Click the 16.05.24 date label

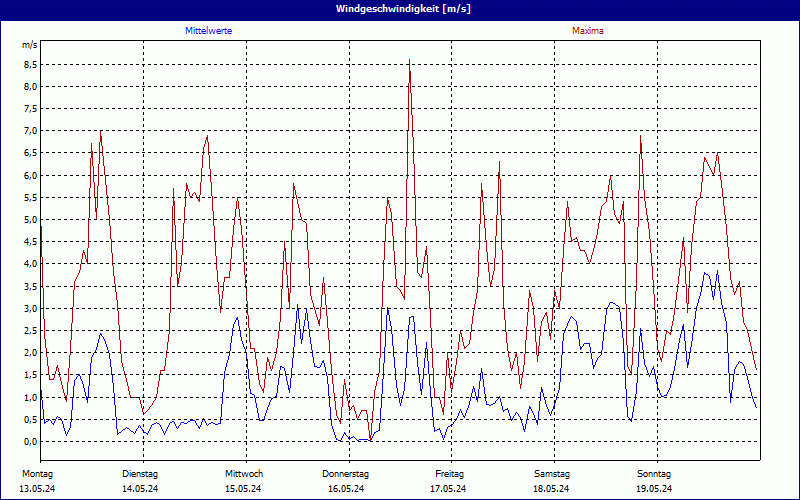tap(346, 489)
